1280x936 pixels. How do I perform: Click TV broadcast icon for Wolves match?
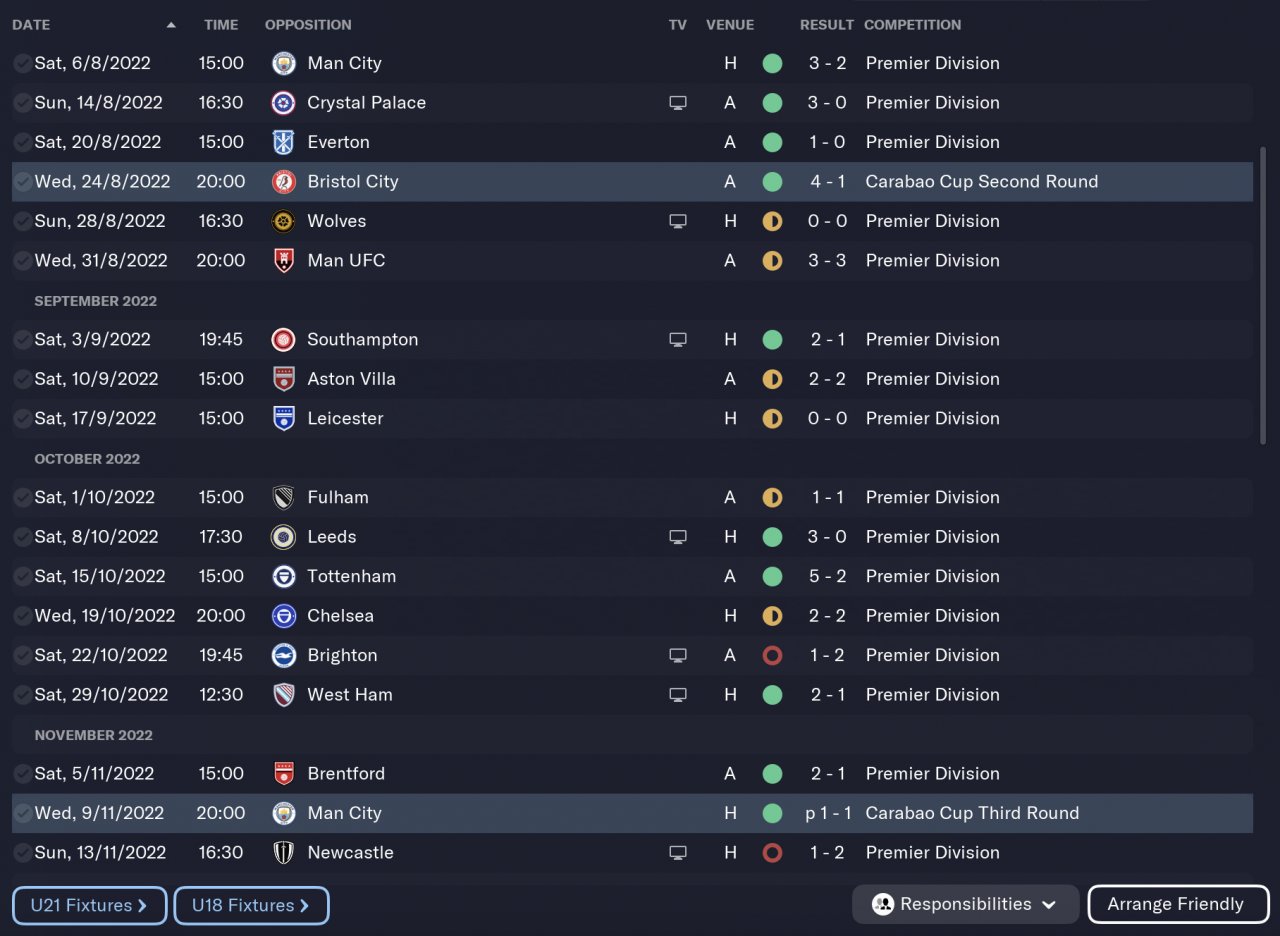pyautogui.click(x=678, y=221)
